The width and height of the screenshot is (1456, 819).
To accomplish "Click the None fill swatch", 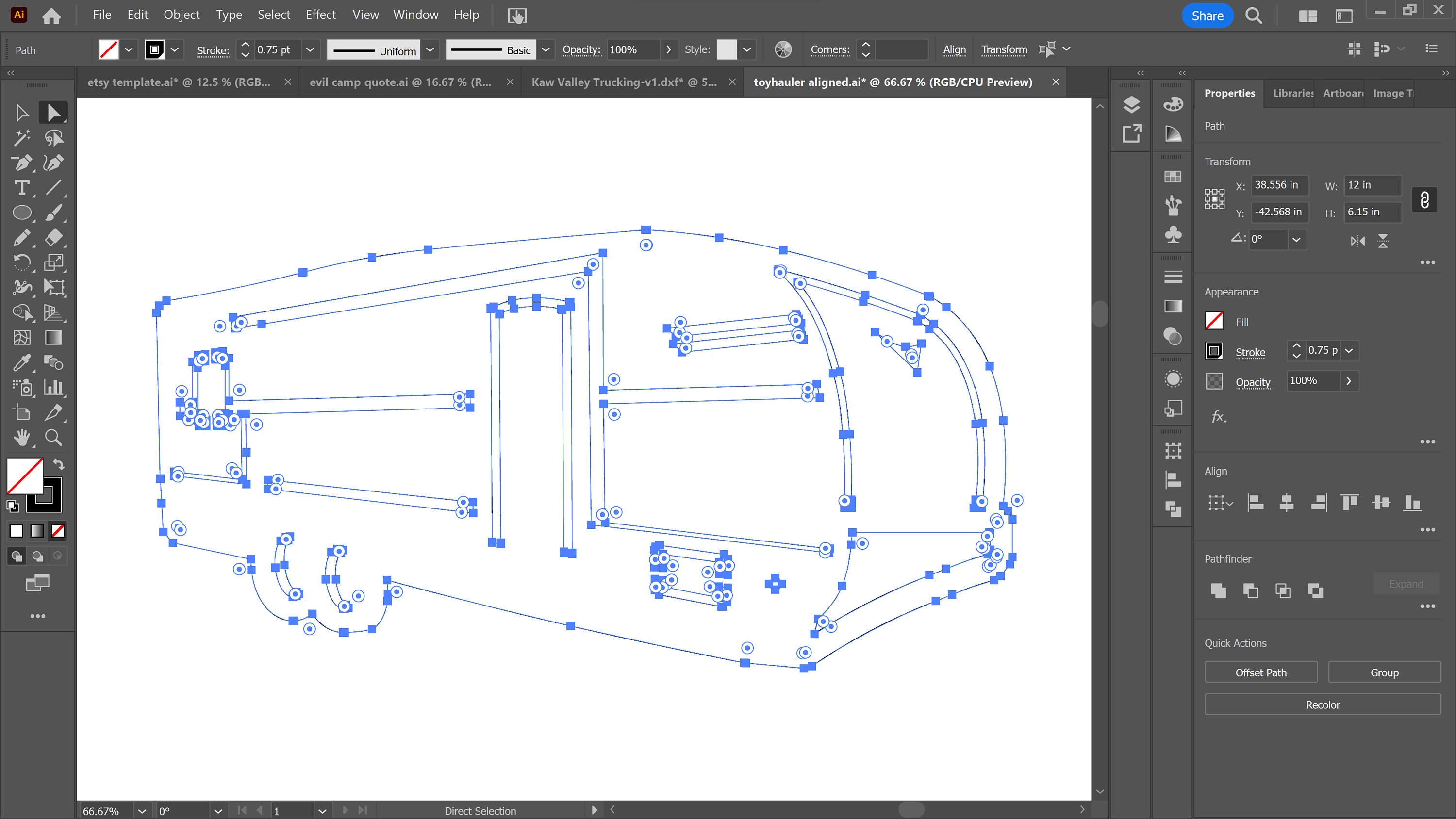I will pos(57,530).
